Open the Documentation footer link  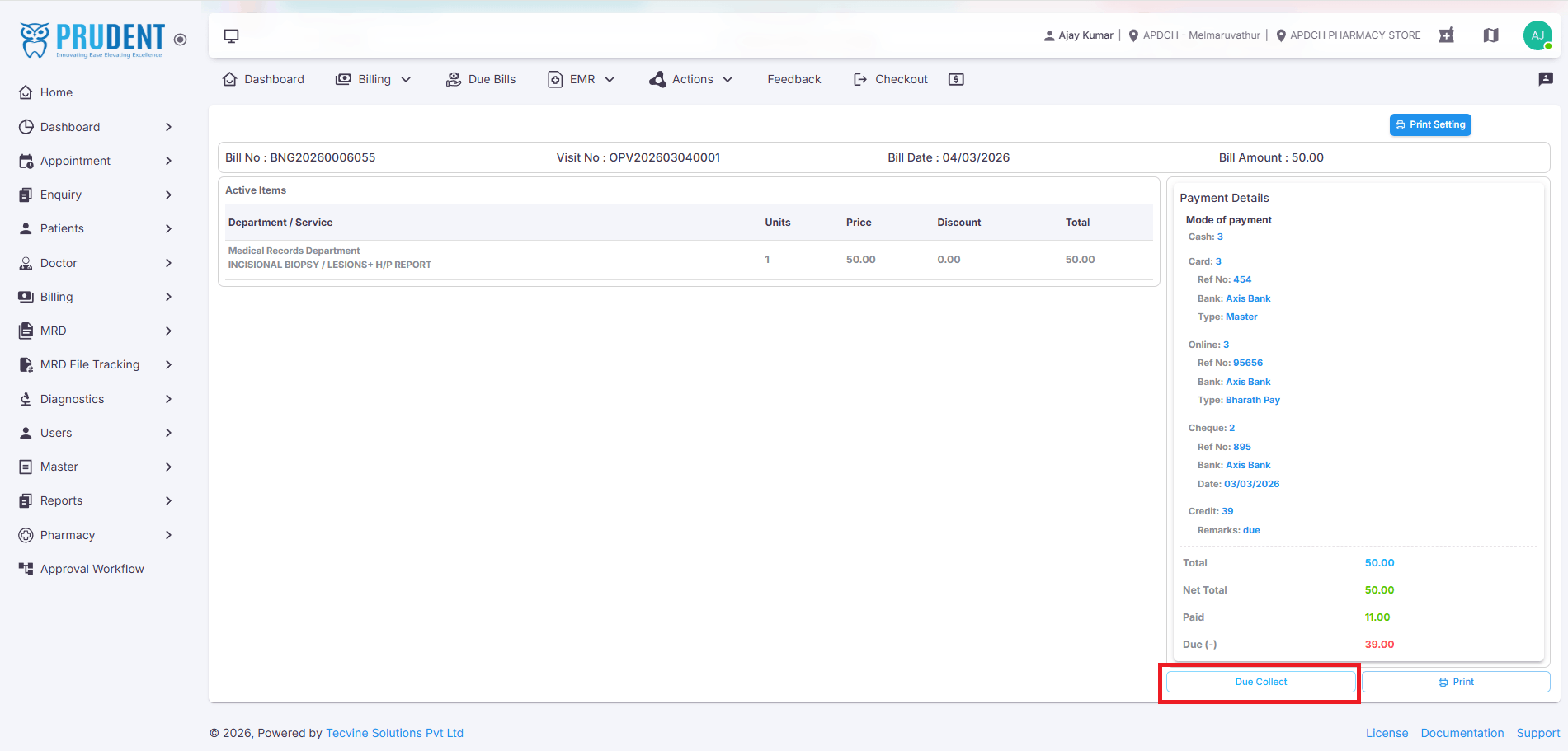[1462, 733]
